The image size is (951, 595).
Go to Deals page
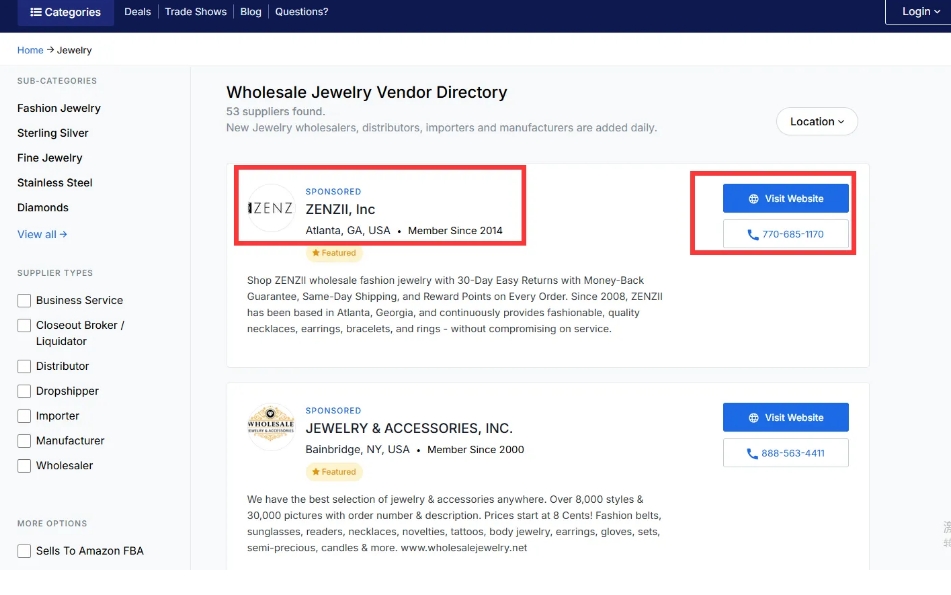pos(138,12)
